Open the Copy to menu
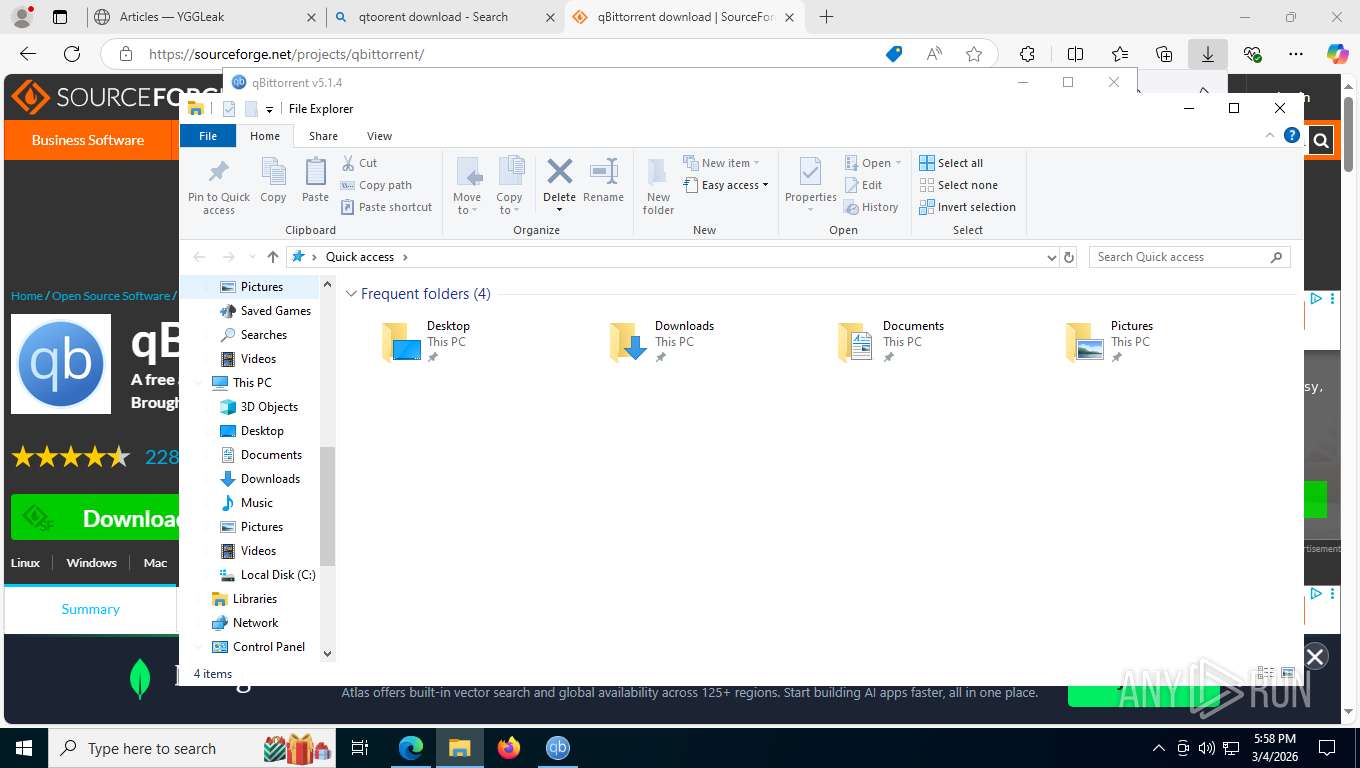The height and width of the screenshot is (768, 1360). [509, 186]
